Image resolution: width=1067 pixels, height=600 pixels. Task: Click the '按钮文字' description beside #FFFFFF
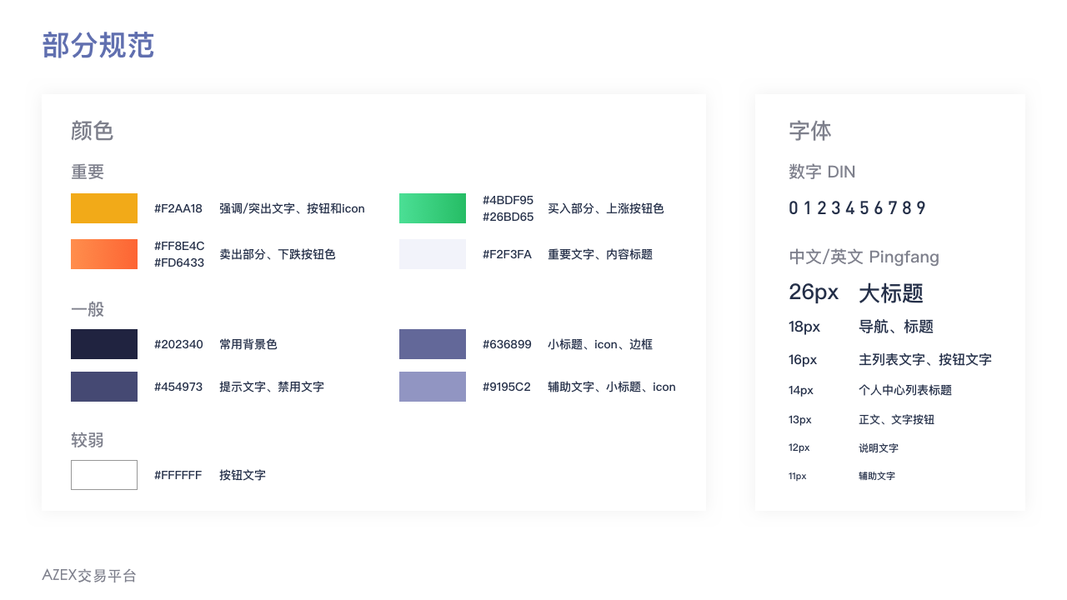pos(242,476)
